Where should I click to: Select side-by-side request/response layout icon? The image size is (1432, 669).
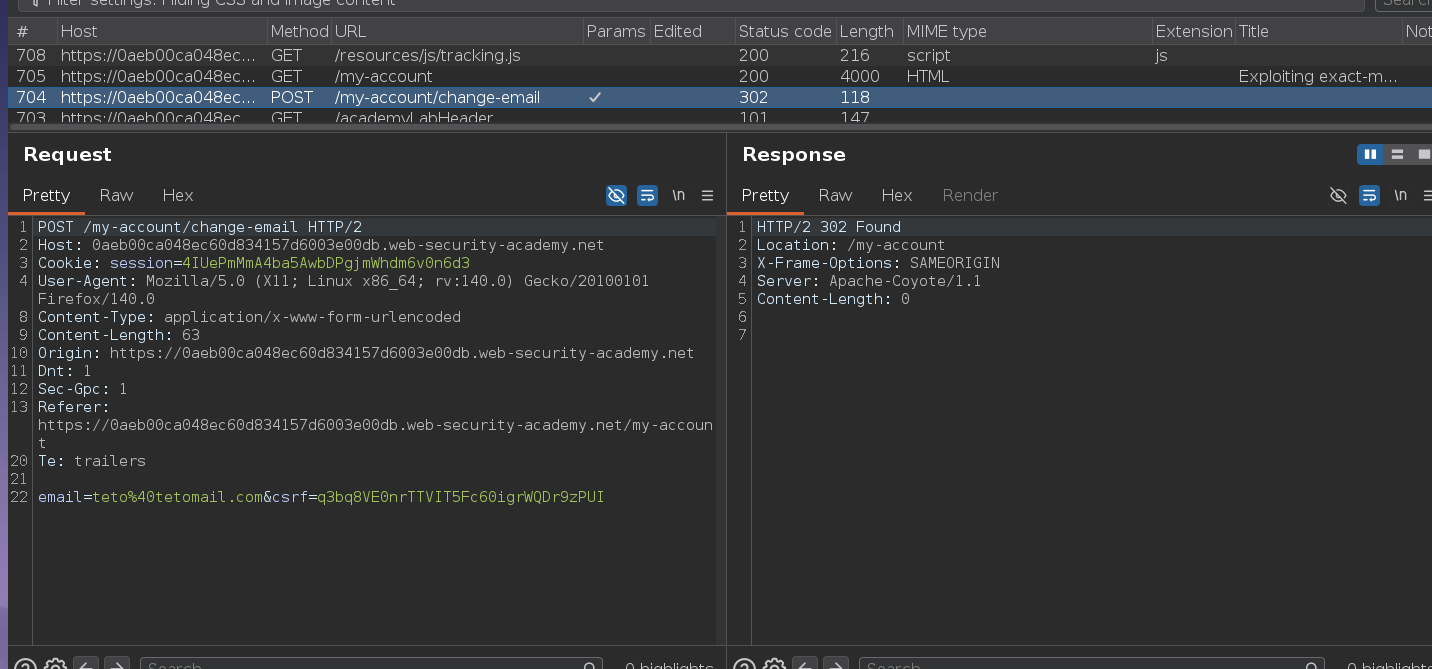tap(1370, 154)
